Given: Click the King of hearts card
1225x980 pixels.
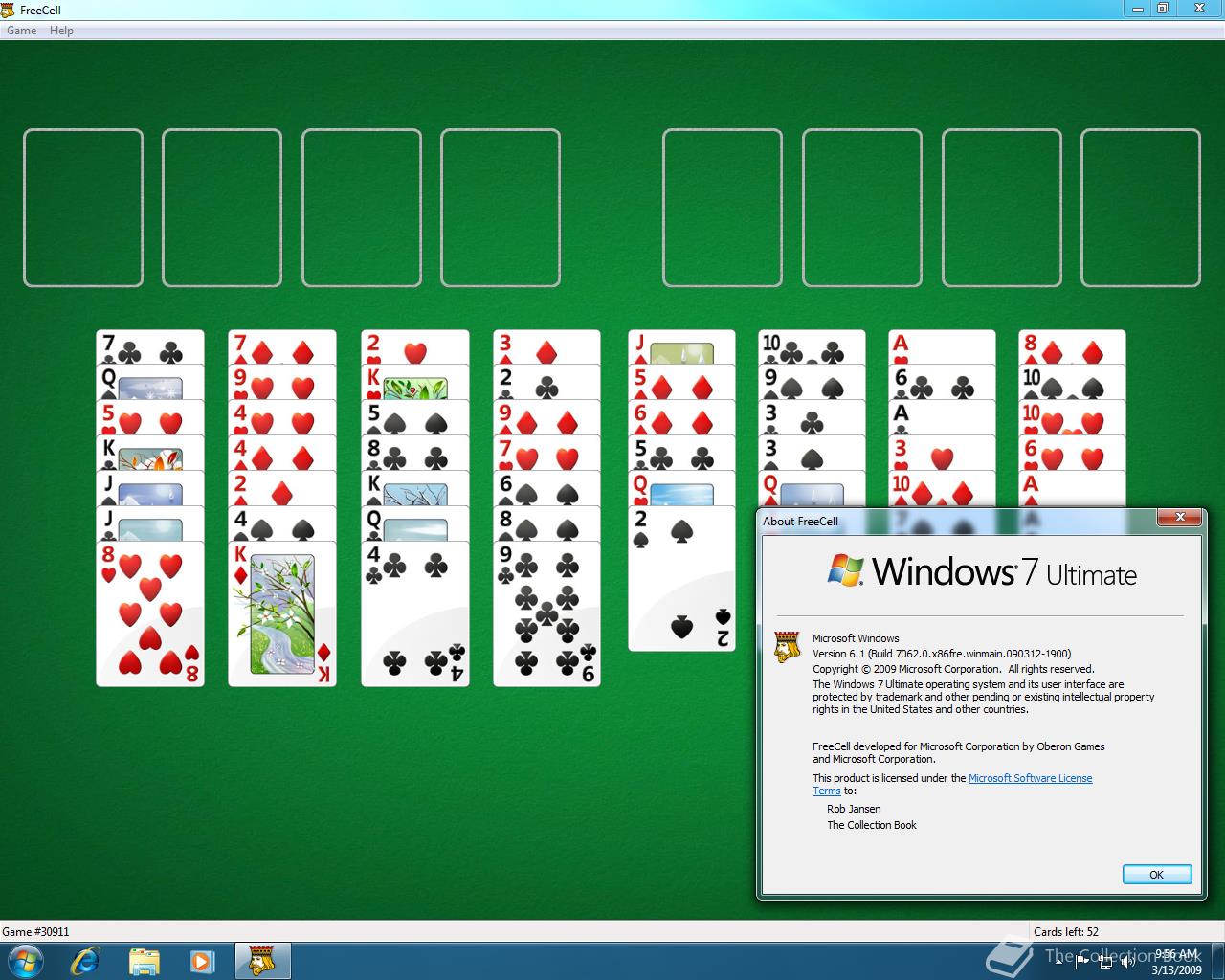Looking at the screenshot, I should point(415,382).
